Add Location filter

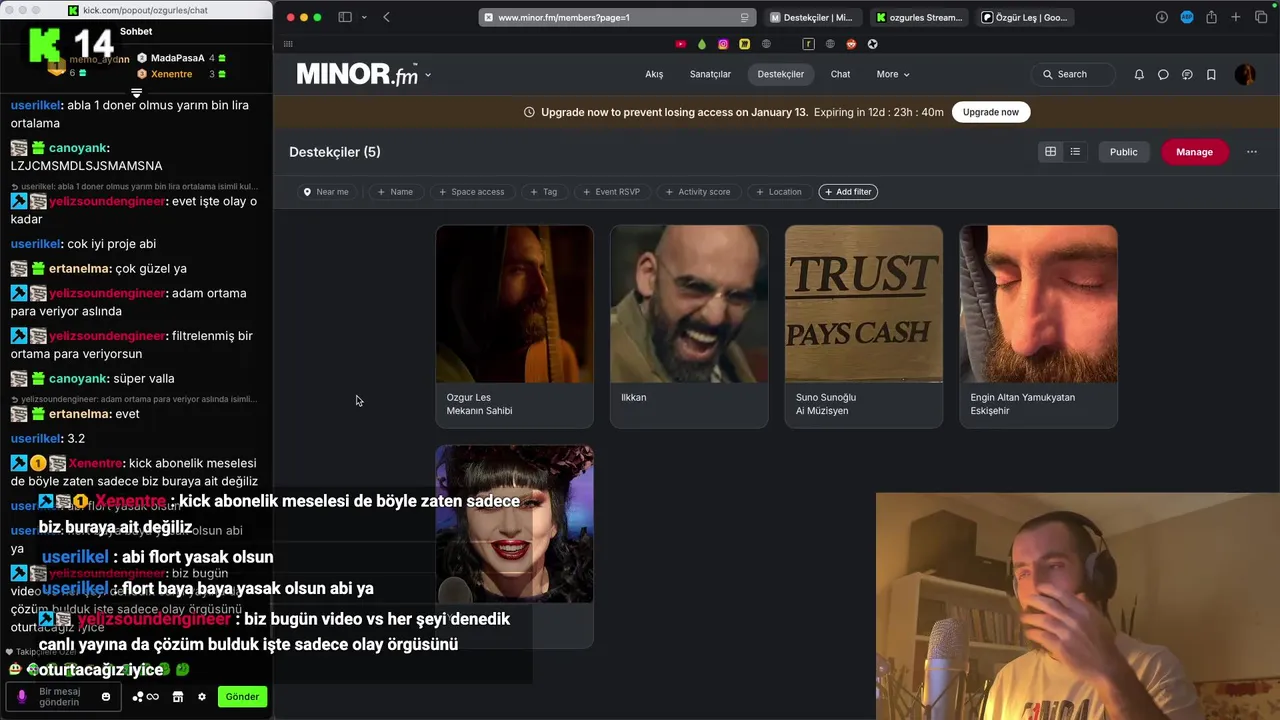tap(779, 192)
